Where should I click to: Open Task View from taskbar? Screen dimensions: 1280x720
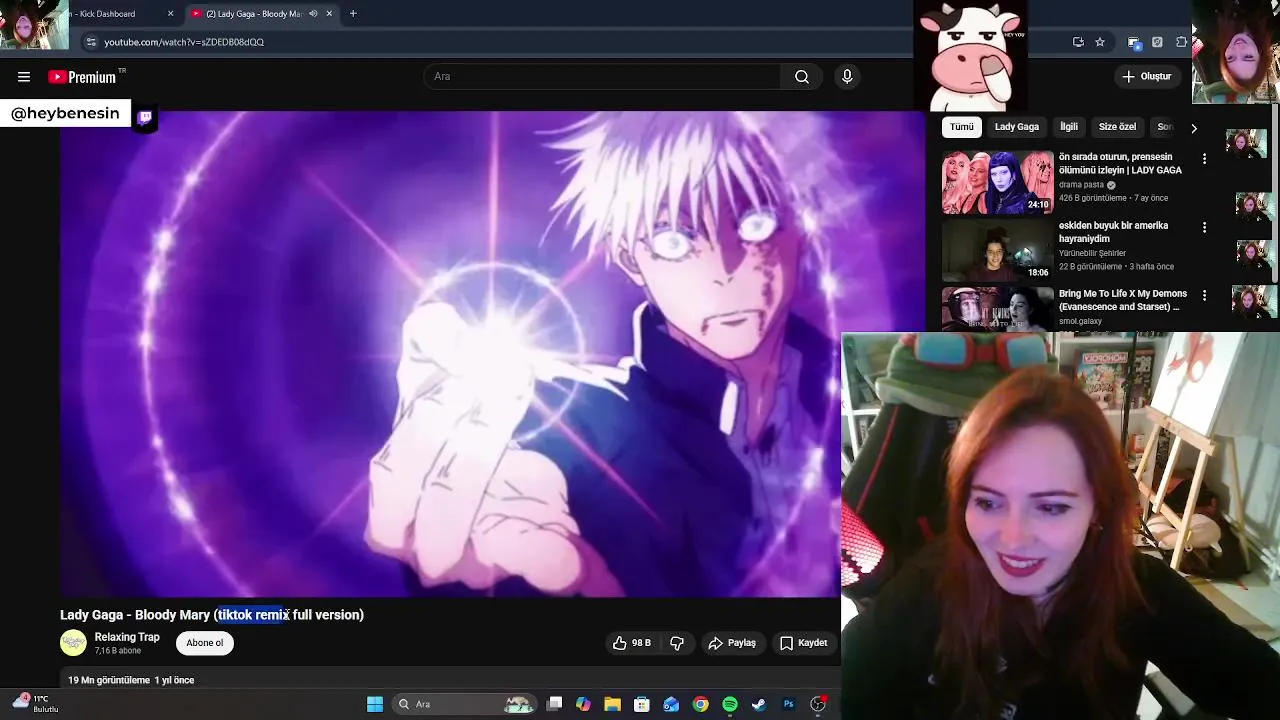(555, 704)
